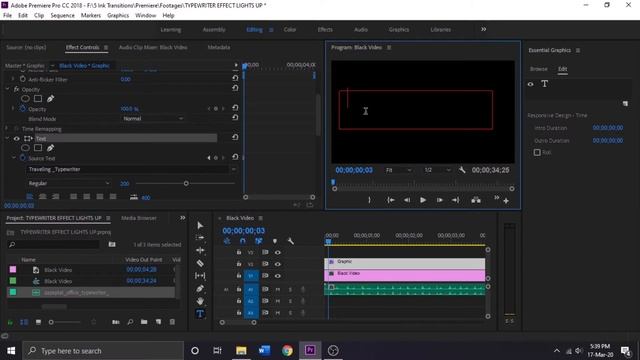The image size is (640, 360).
Task: Expand Time Remapping section
Action: point(7,129)
